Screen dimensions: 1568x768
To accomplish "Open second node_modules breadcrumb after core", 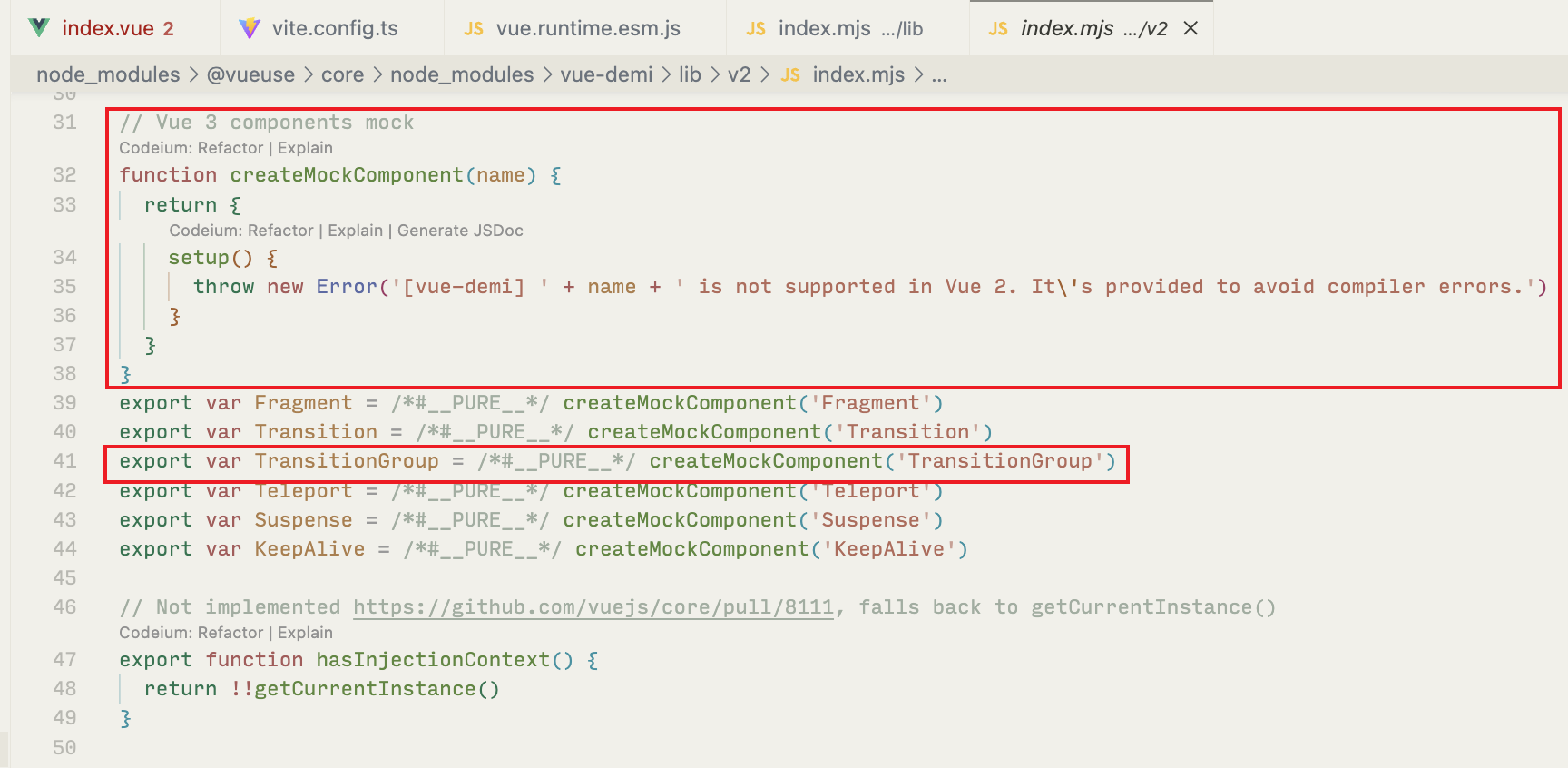I will pos(462,74).
